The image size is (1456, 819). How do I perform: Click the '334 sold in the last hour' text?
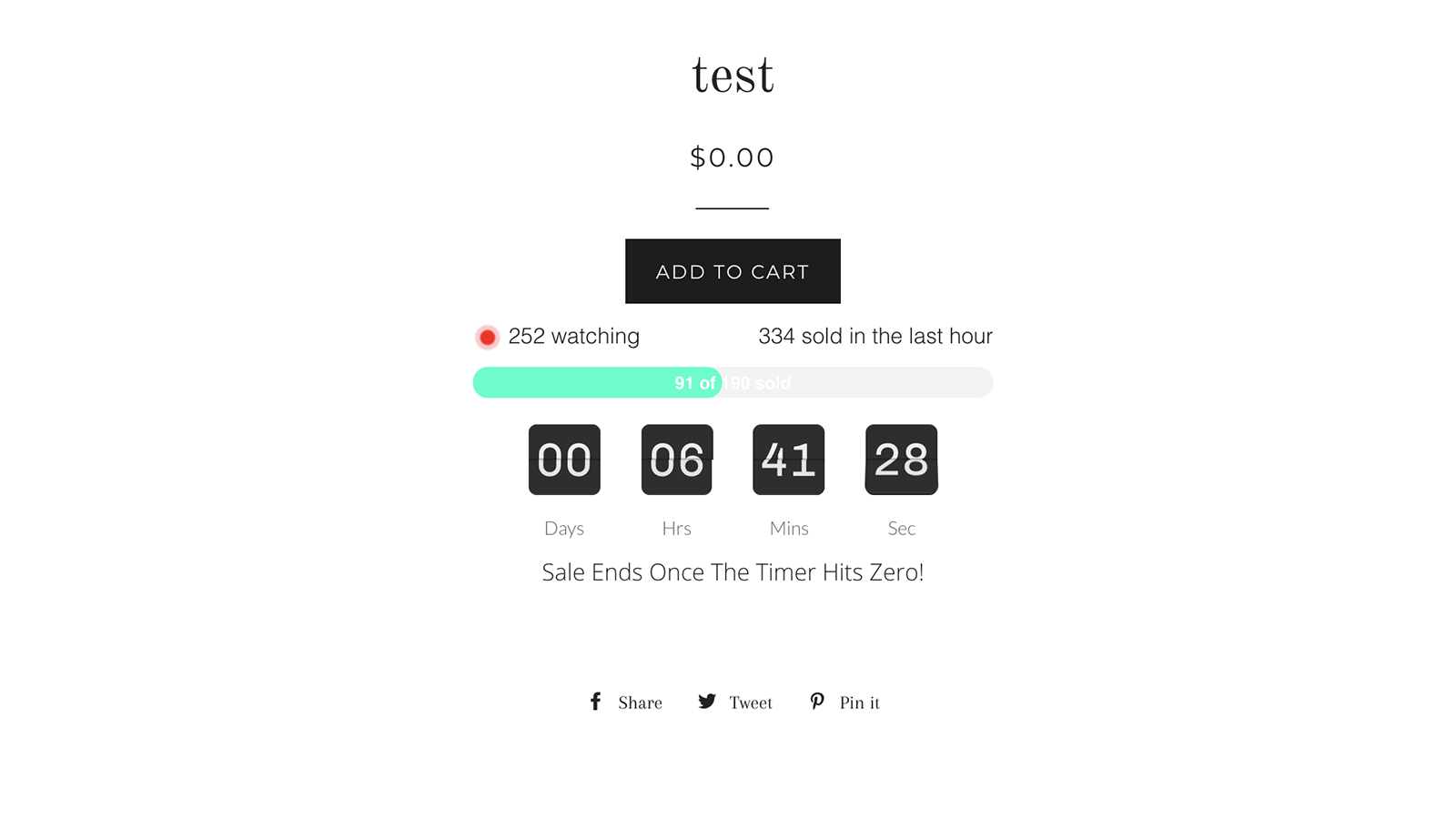point(875,337)
